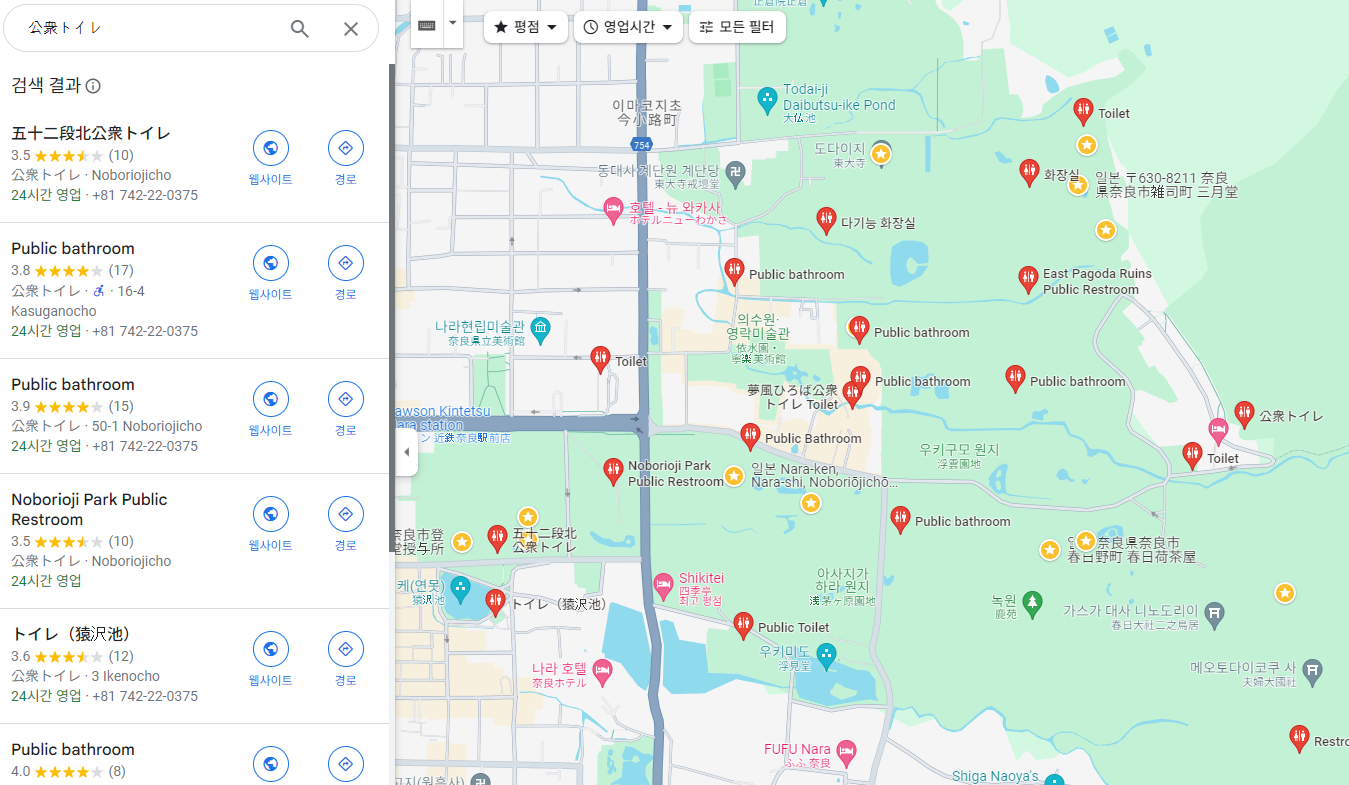The width and height of the screenshot is (1349, 785).
Task: Click the search magnifier icon
Action: [300, 29]
